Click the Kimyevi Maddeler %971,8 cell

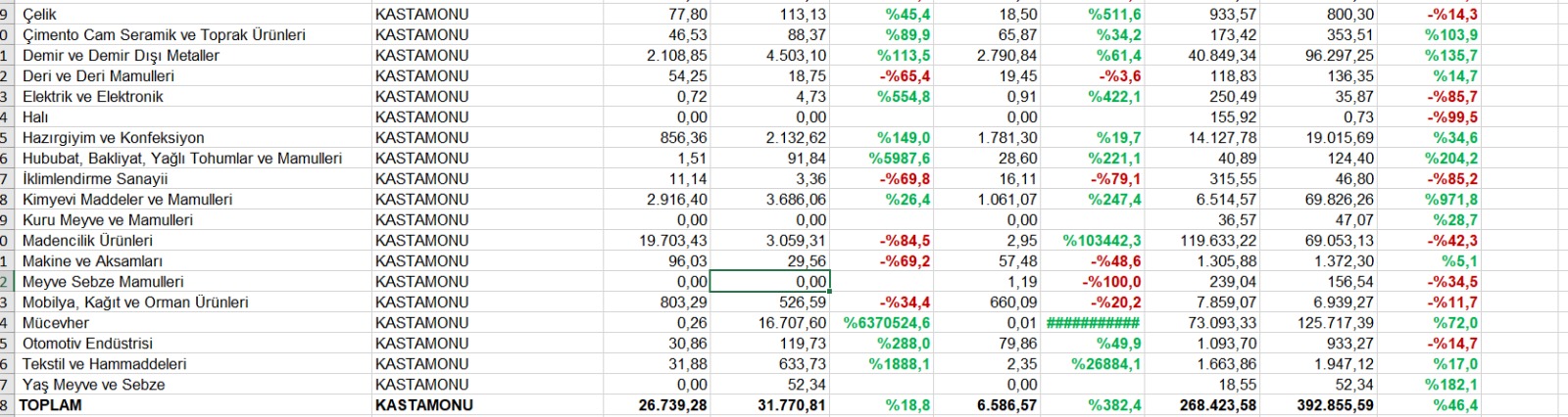[1451, 200]
